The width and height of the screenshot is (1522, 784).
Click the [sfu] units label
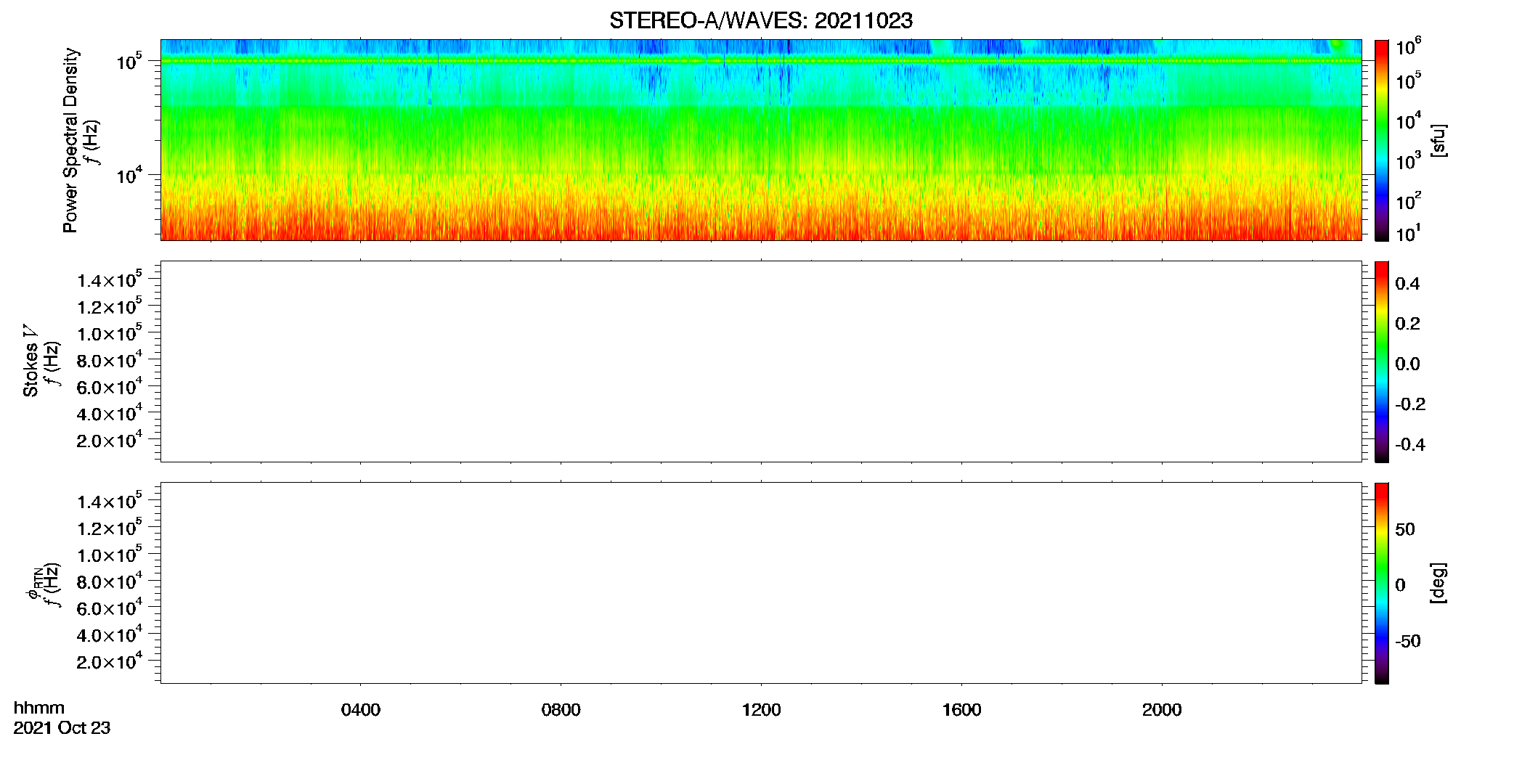(x=1438, y=140)
